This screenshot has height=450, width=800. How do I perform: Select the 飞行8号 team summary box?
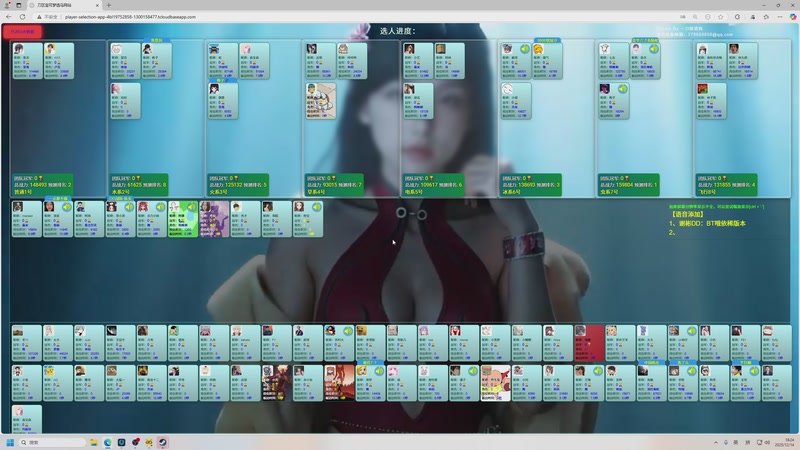pyautogui.click(x=727, y=185)
